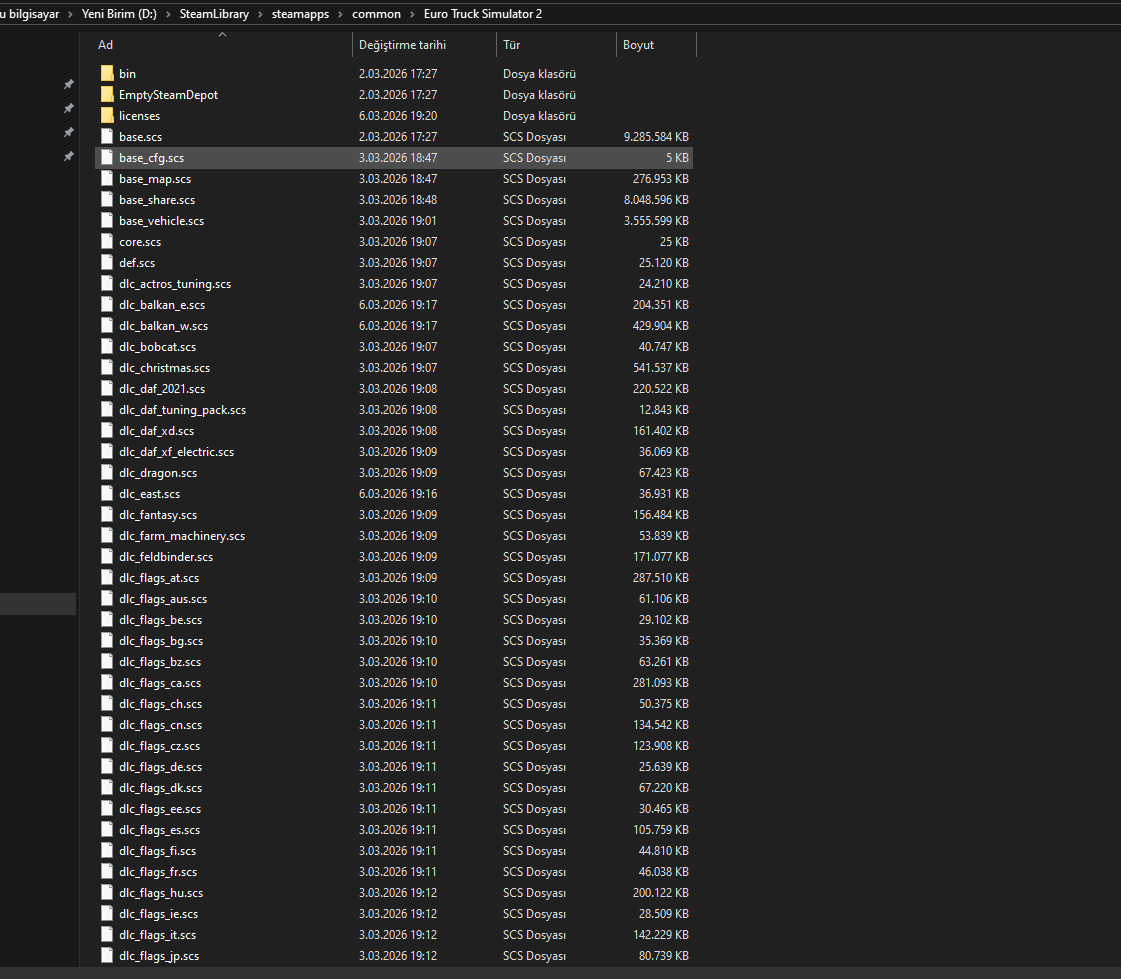Select dlc_actros_tuning.scs file icon

coord(107,284)
